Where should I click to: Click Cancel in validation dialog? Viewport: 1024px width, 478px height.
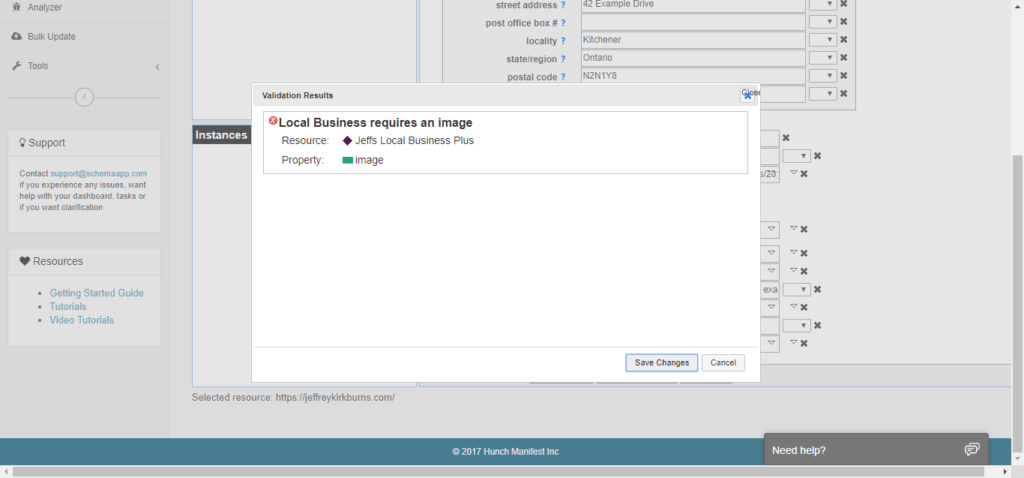(723, 362)
